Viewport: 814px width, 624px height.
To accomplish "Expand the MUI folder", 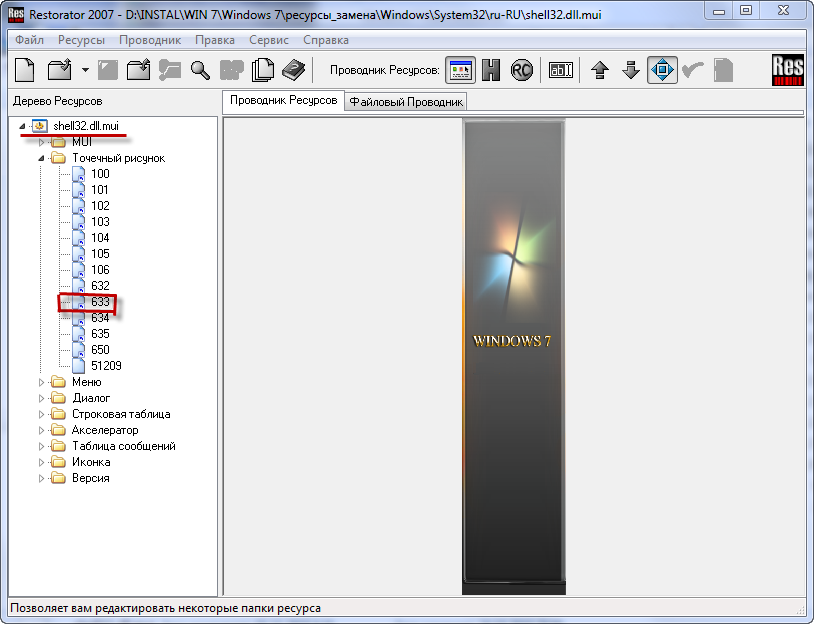I will [x=42, y=142].
